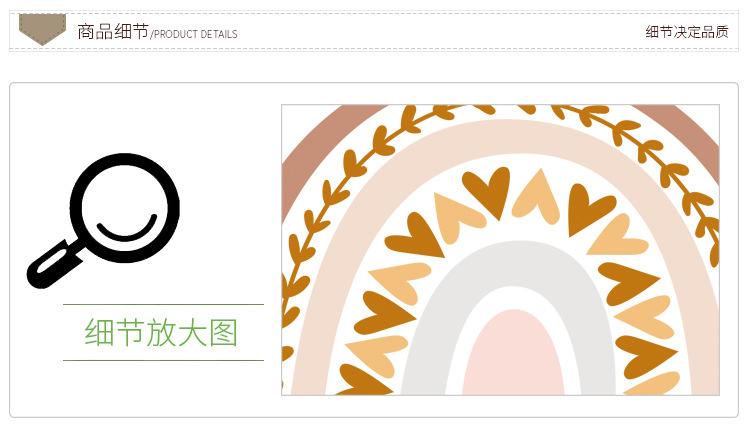Click the dark heart at lower-right of arch
This screenshot has width=750, height=429.
pos(646,357)
